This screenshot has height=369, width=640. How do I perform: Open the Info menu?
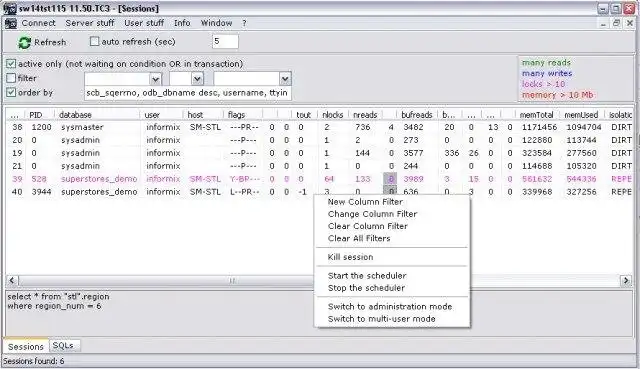[182, 23]
